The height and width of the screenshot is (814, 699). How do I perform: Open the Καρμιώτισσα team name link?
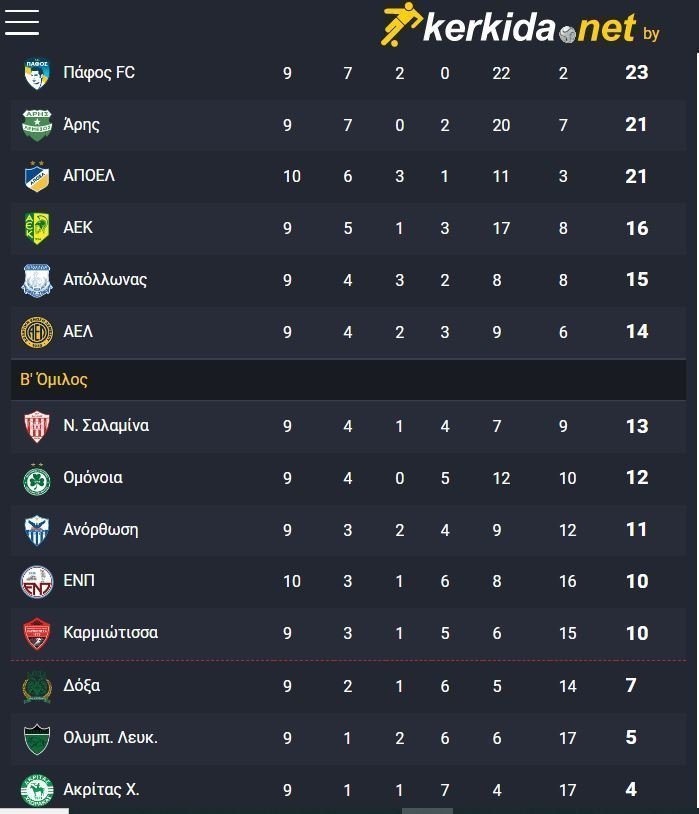coord(111,633)
